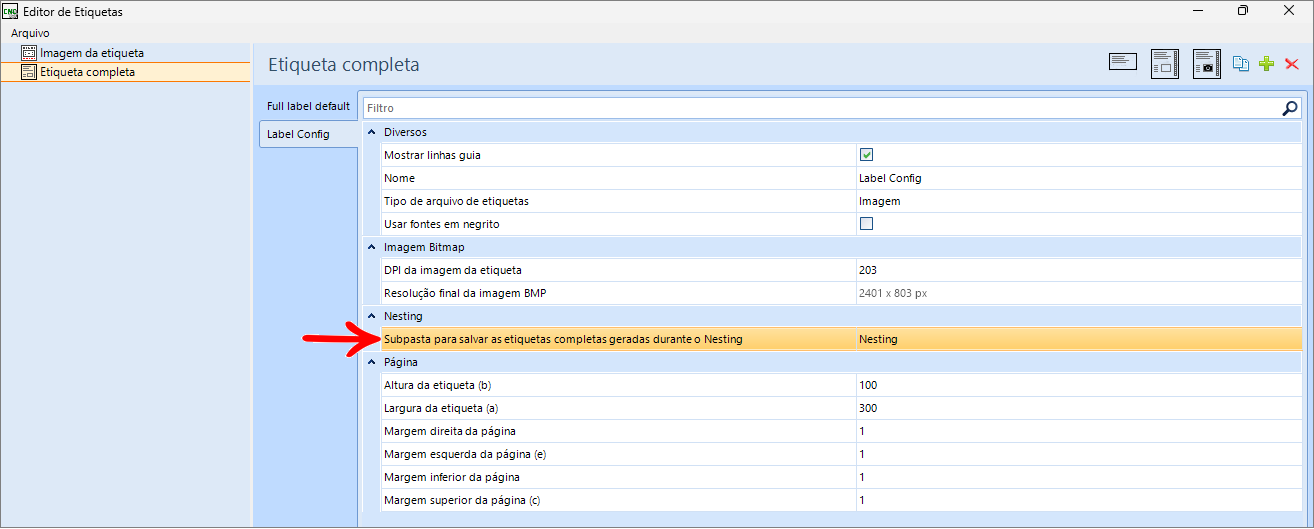Image resolution: width=1314 pixels, height=529 pixels.
Task: Maximize the Editor de Etiquetas window
Action: pos(1243,11)
